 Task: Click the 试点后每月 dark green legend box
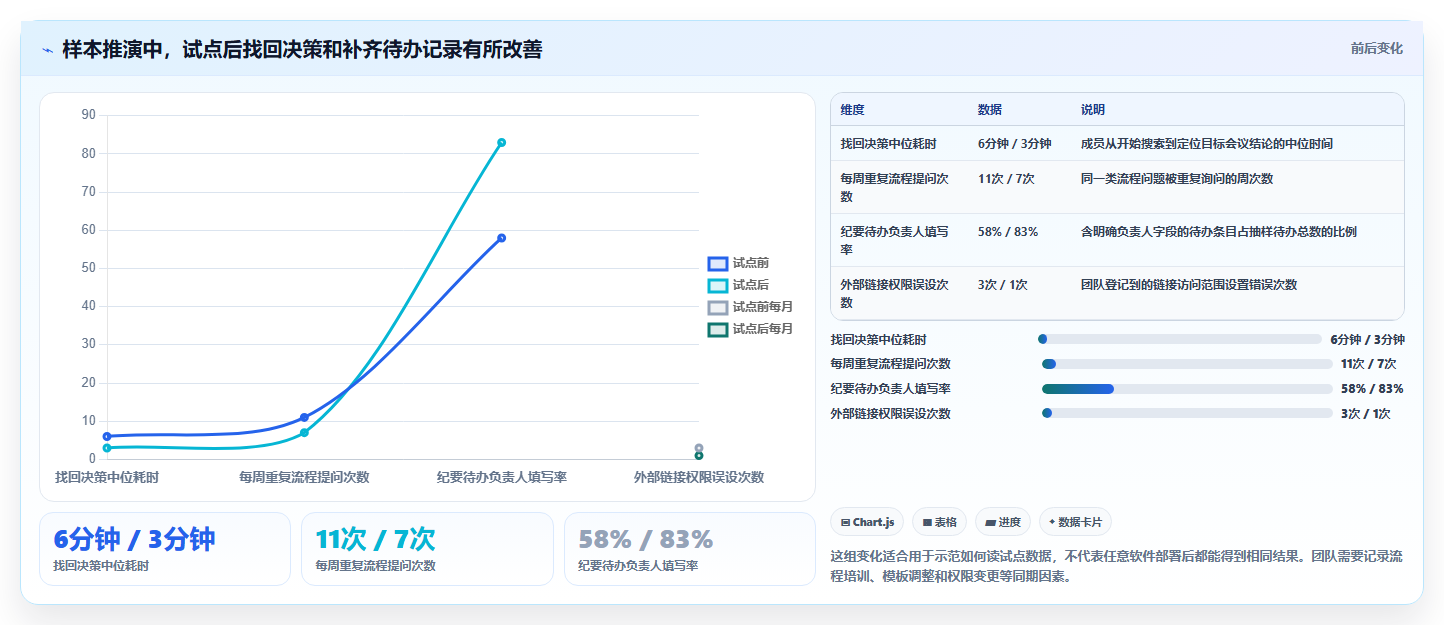pyautogui.click(x=717, y=329)
